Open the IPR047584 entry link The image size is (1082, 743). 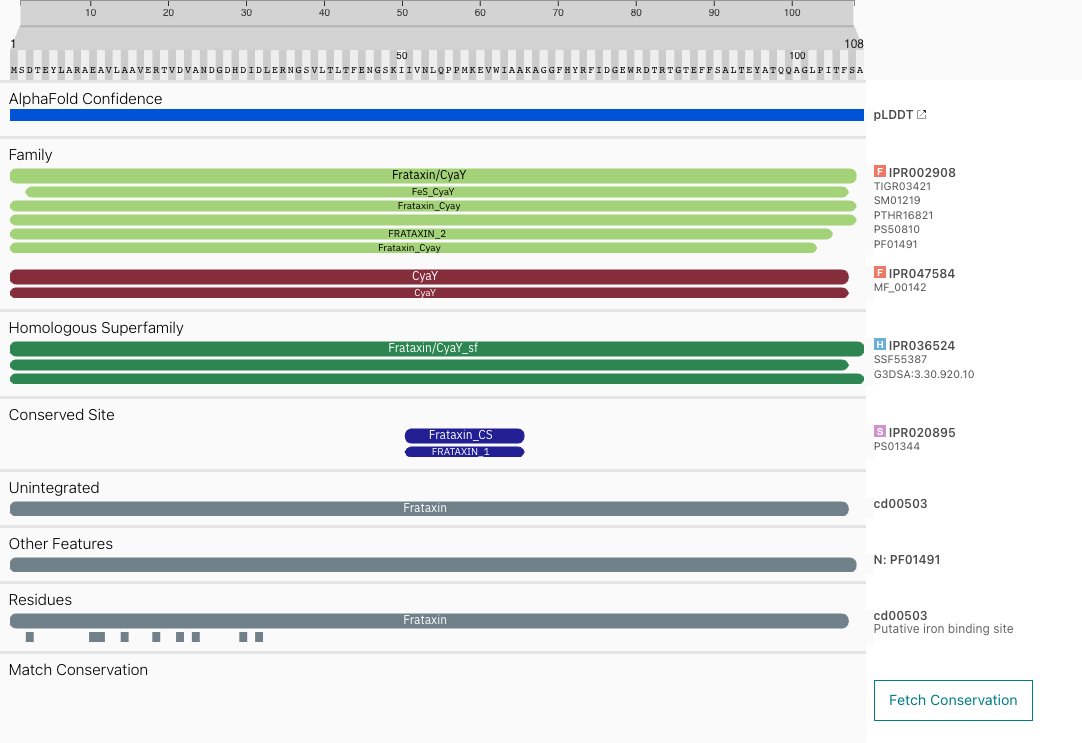[922, 273]
